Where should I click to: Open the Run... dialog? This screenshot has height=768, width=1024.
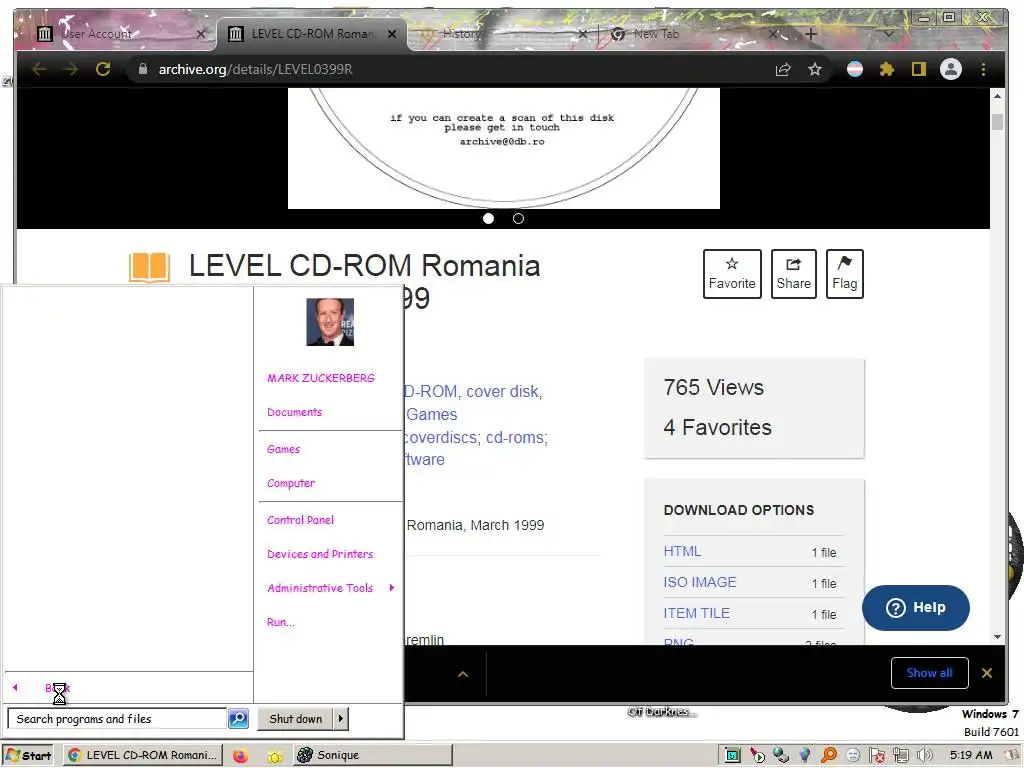click(x=281, y=622)
